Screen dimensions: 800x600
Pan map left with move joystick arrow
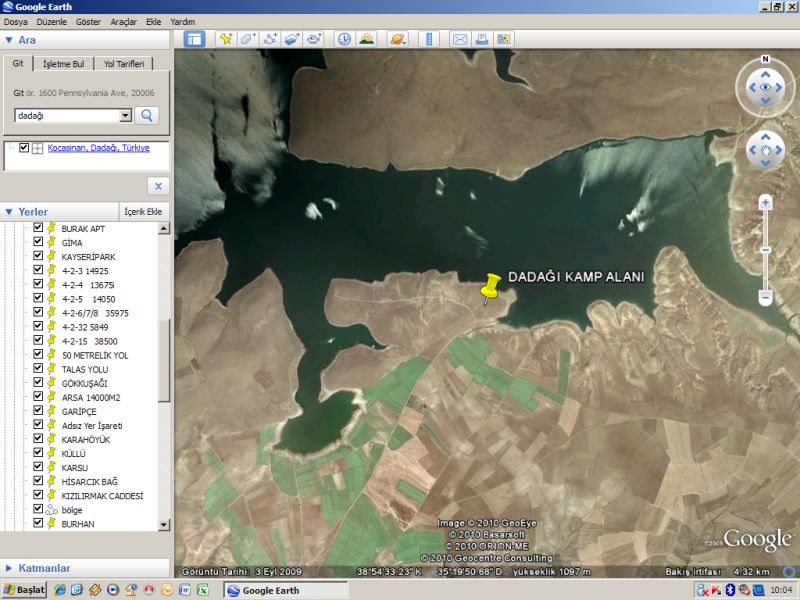coord(752,150)
